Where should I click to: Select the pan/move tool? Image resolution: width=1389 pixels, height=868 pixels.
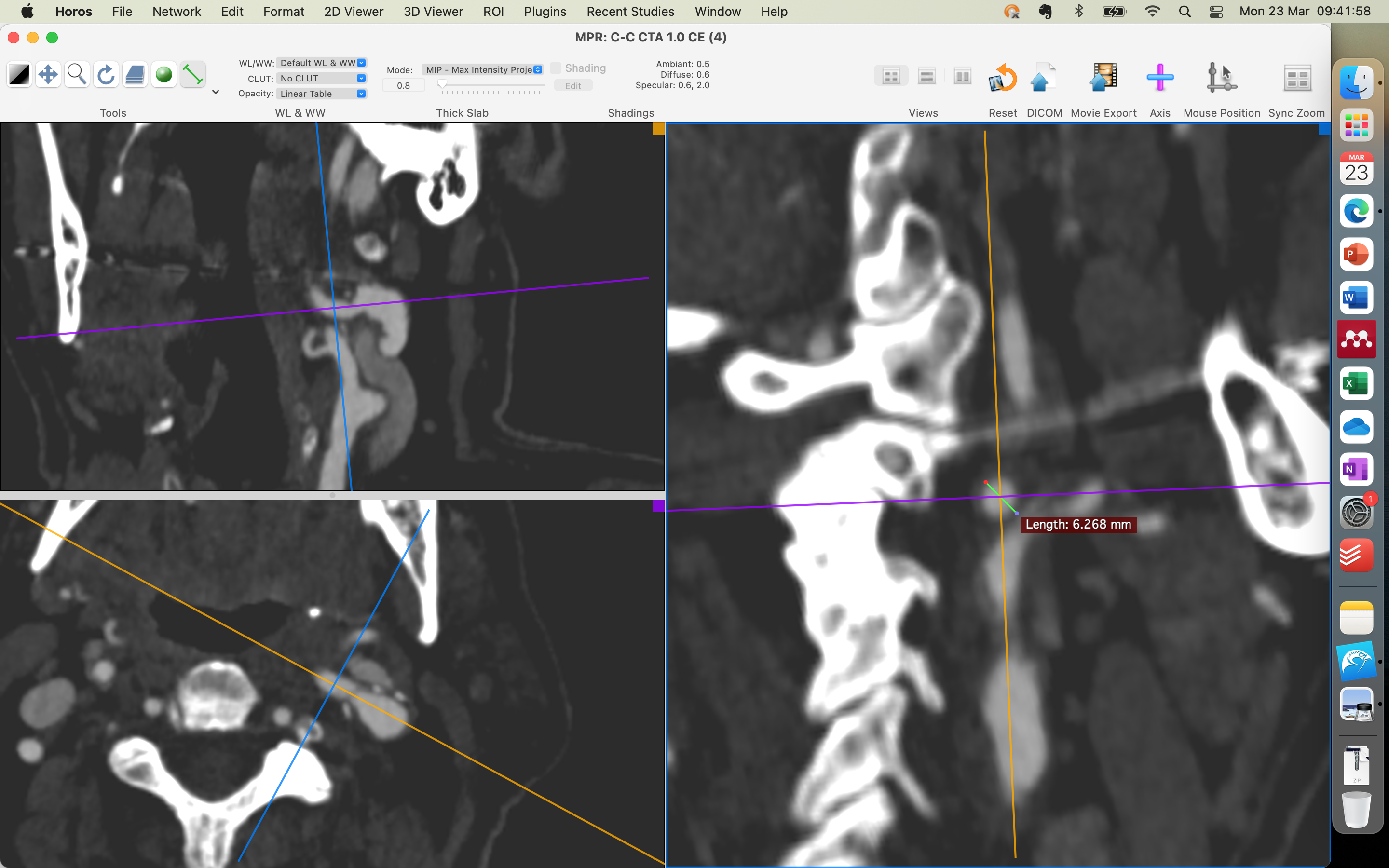coord(48,75)
